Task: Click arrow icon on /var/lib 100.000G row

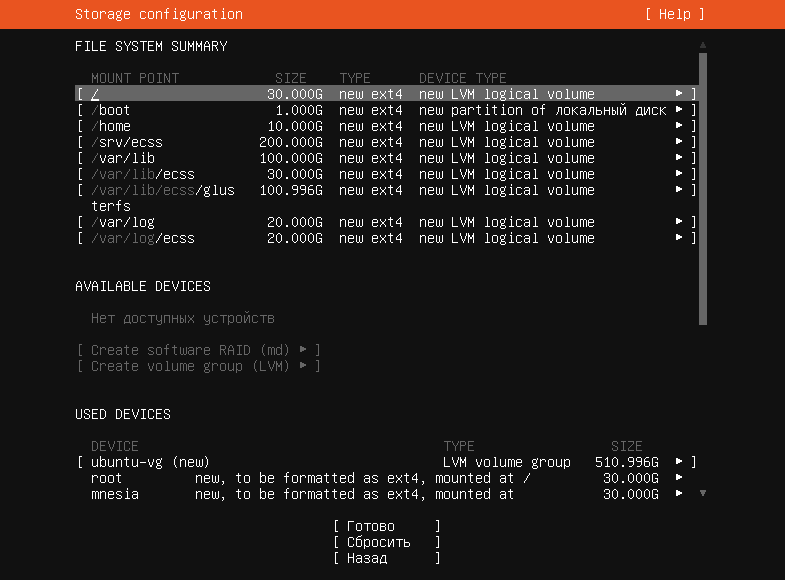Action: point(679,158)
